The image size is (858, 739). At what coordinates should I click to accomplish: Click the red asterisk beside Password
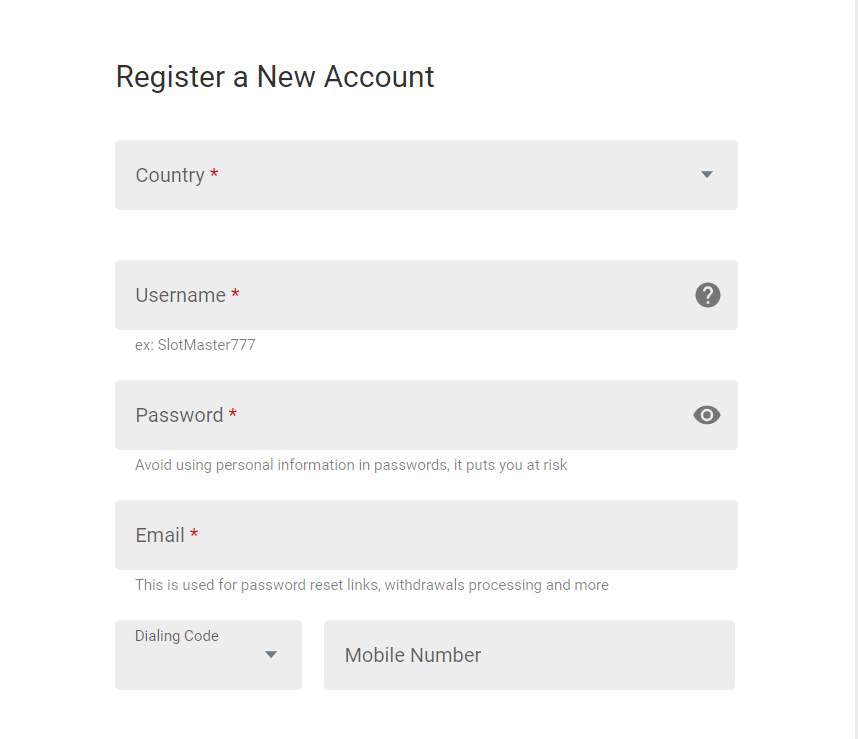(x=233, y=413)
